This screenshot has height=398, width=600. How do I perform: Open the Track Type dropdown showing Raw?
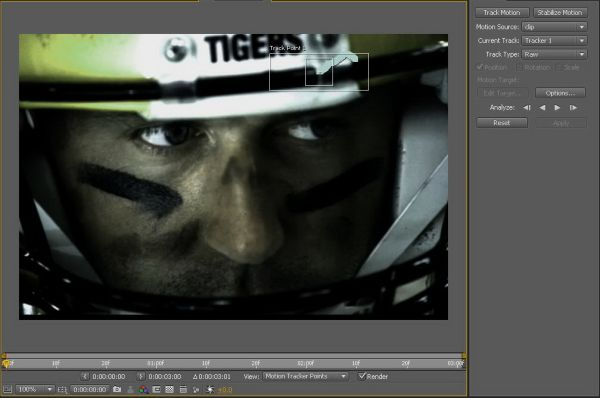tap(554, 54)
